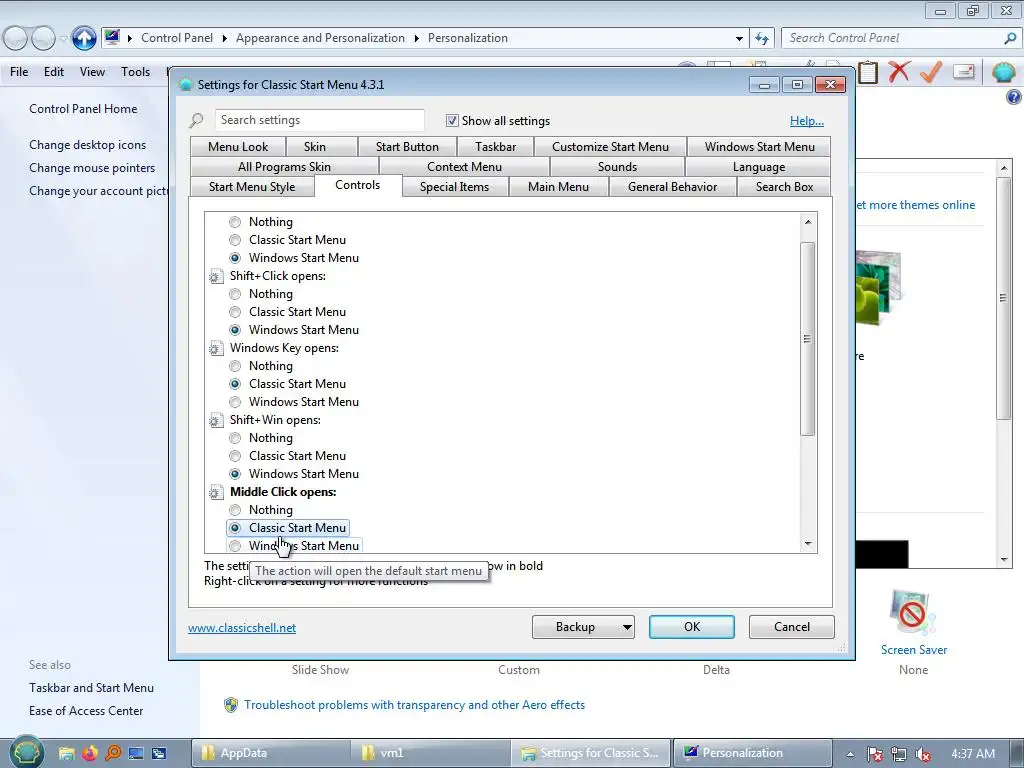Click the orange magnifier search taskbar icon
The image size is (1024, 768).
pyautogui.click(x=113, y=753)
